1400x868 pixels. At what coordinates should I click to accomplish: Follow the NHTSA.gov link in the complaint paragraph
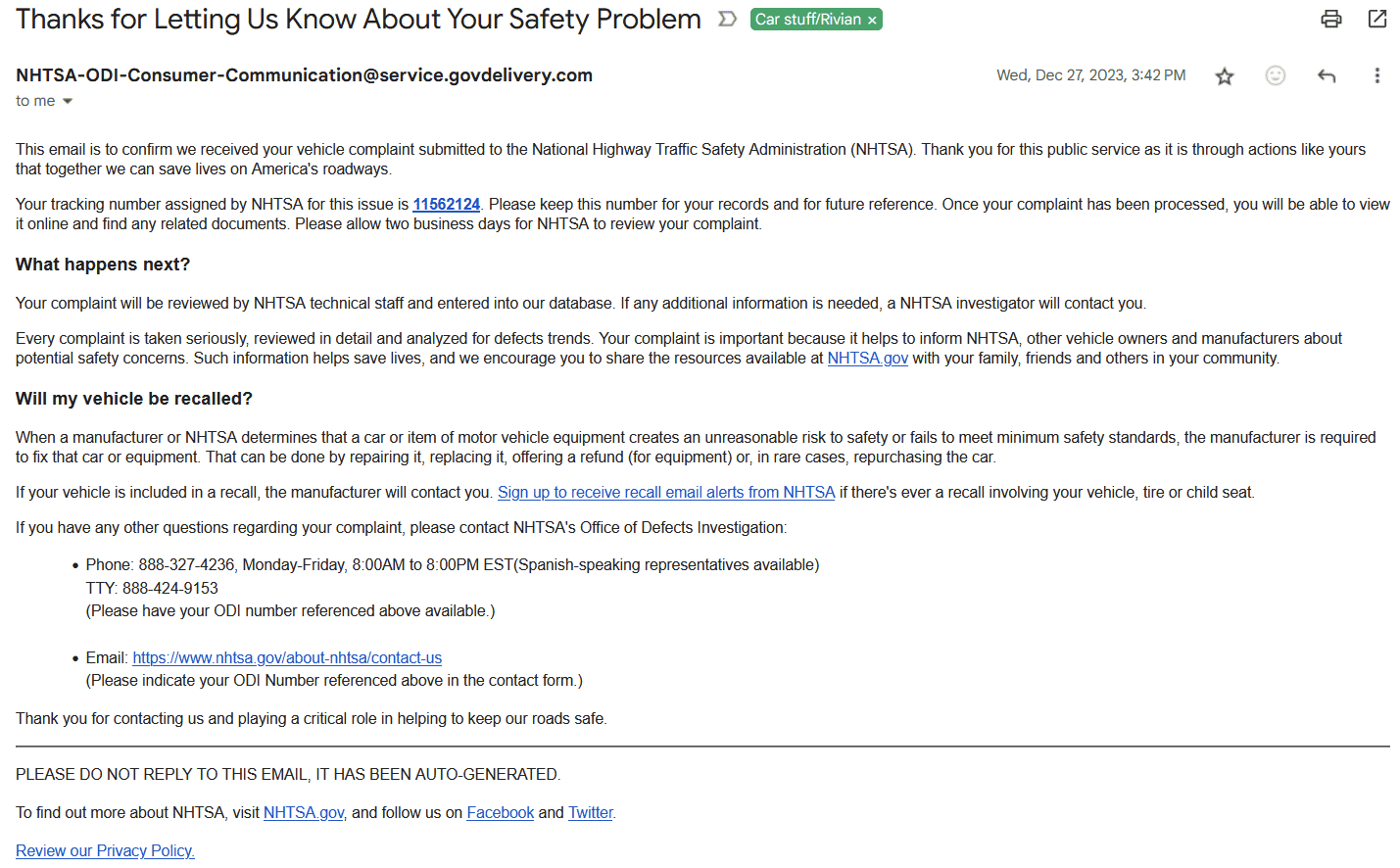(867, 359)
